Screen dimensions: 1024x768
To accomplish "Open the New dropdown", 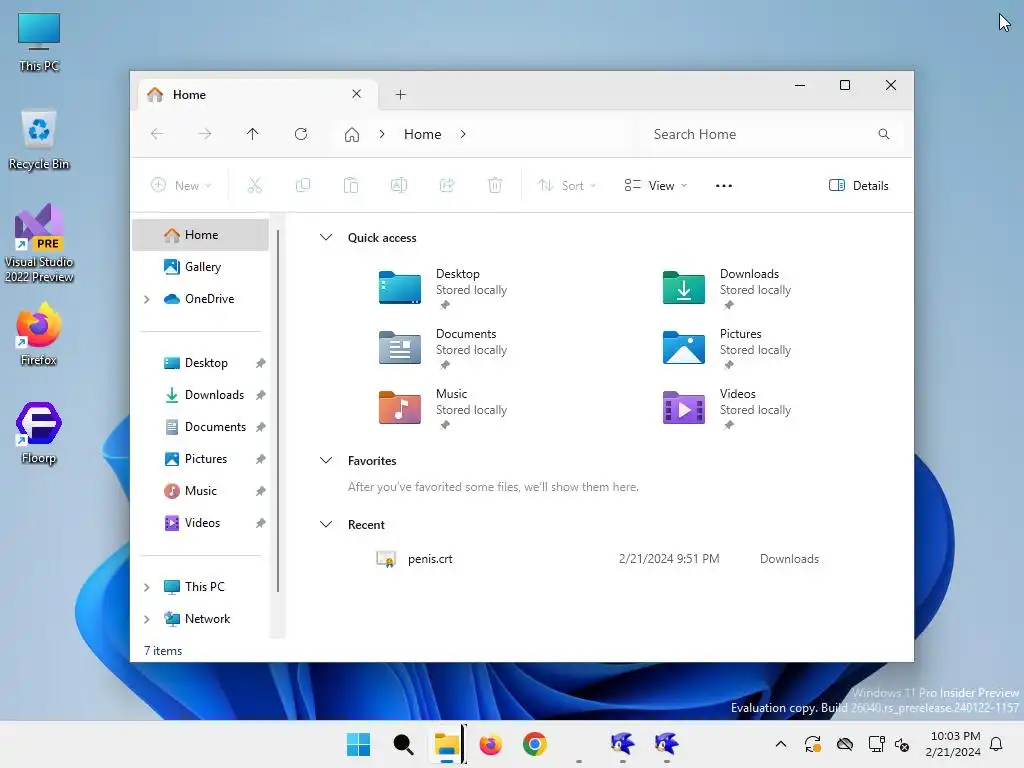I will click(181, 185).
